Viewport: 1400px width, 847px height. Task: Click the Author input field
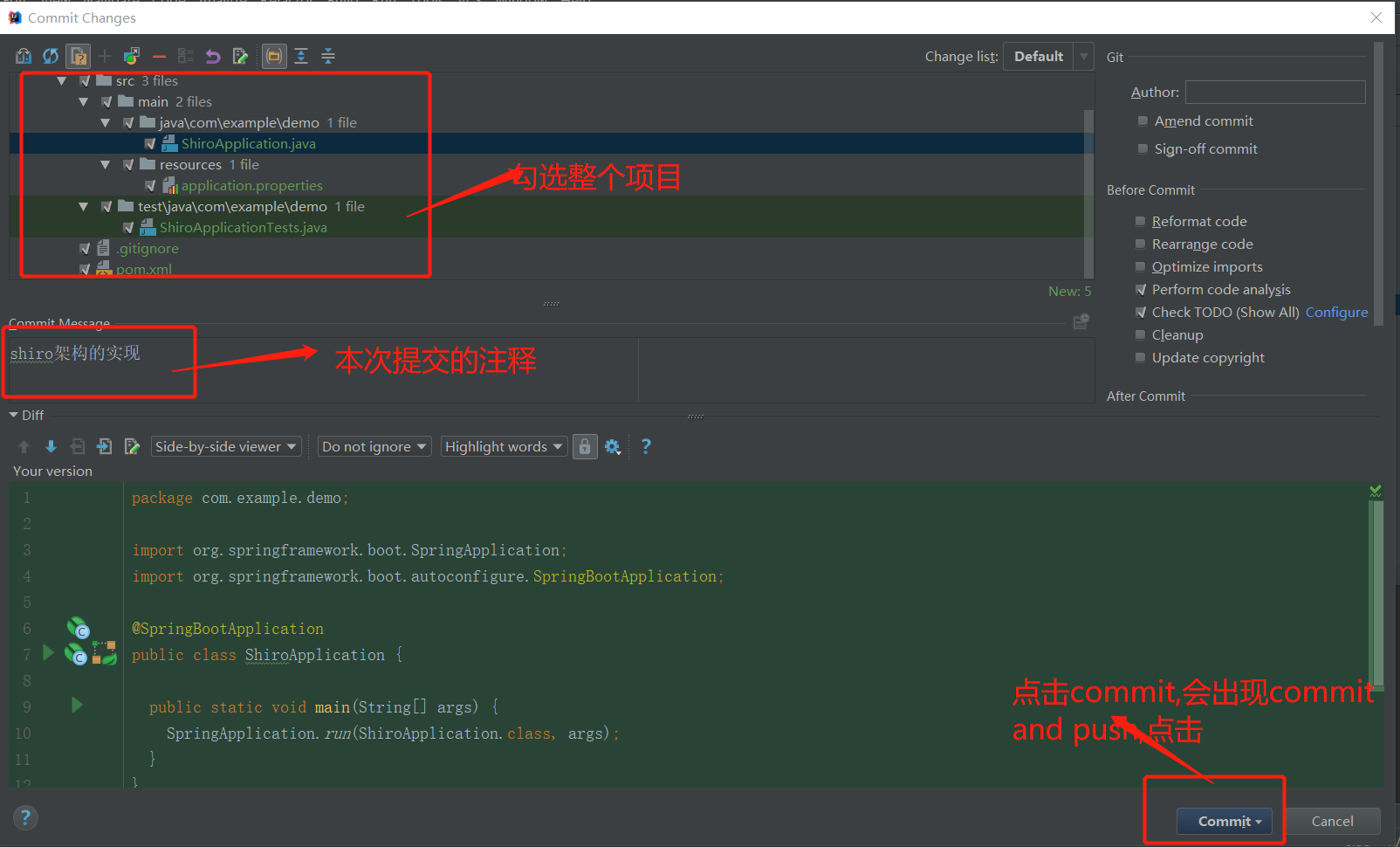[x=1275, y=92]
